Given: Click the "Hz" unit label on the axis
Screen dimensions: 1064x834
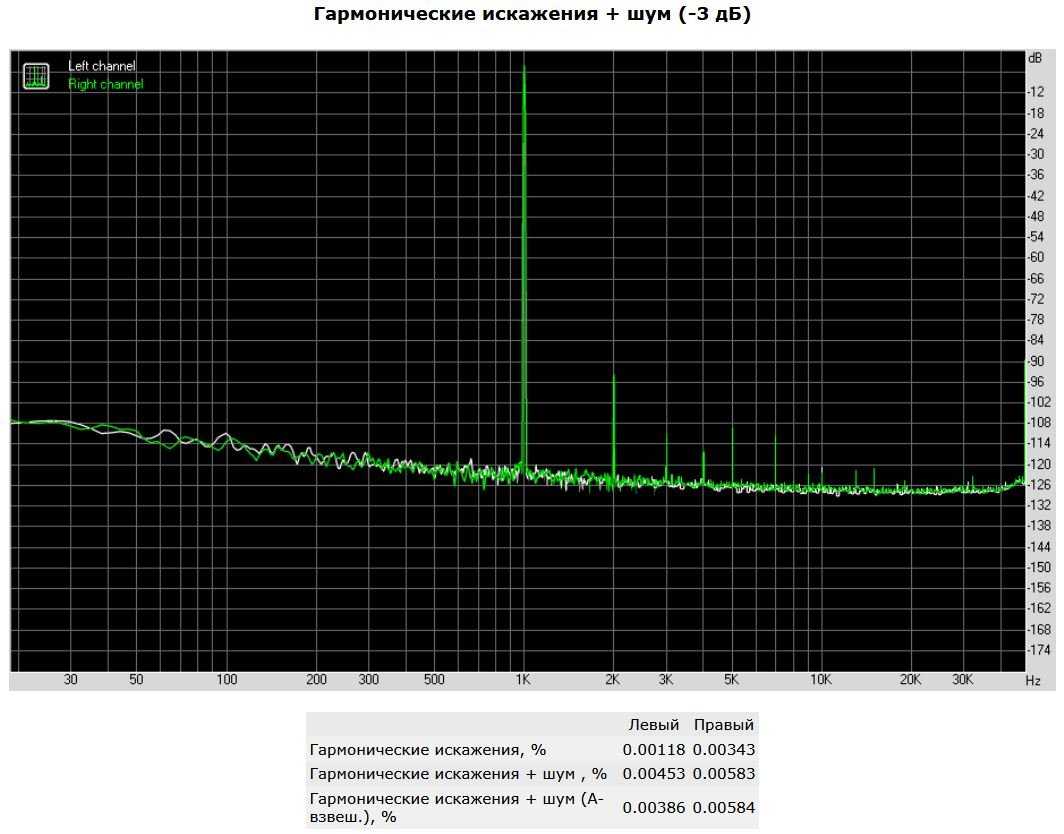Looking at the screenshot, I should (x=1033, y=680).
